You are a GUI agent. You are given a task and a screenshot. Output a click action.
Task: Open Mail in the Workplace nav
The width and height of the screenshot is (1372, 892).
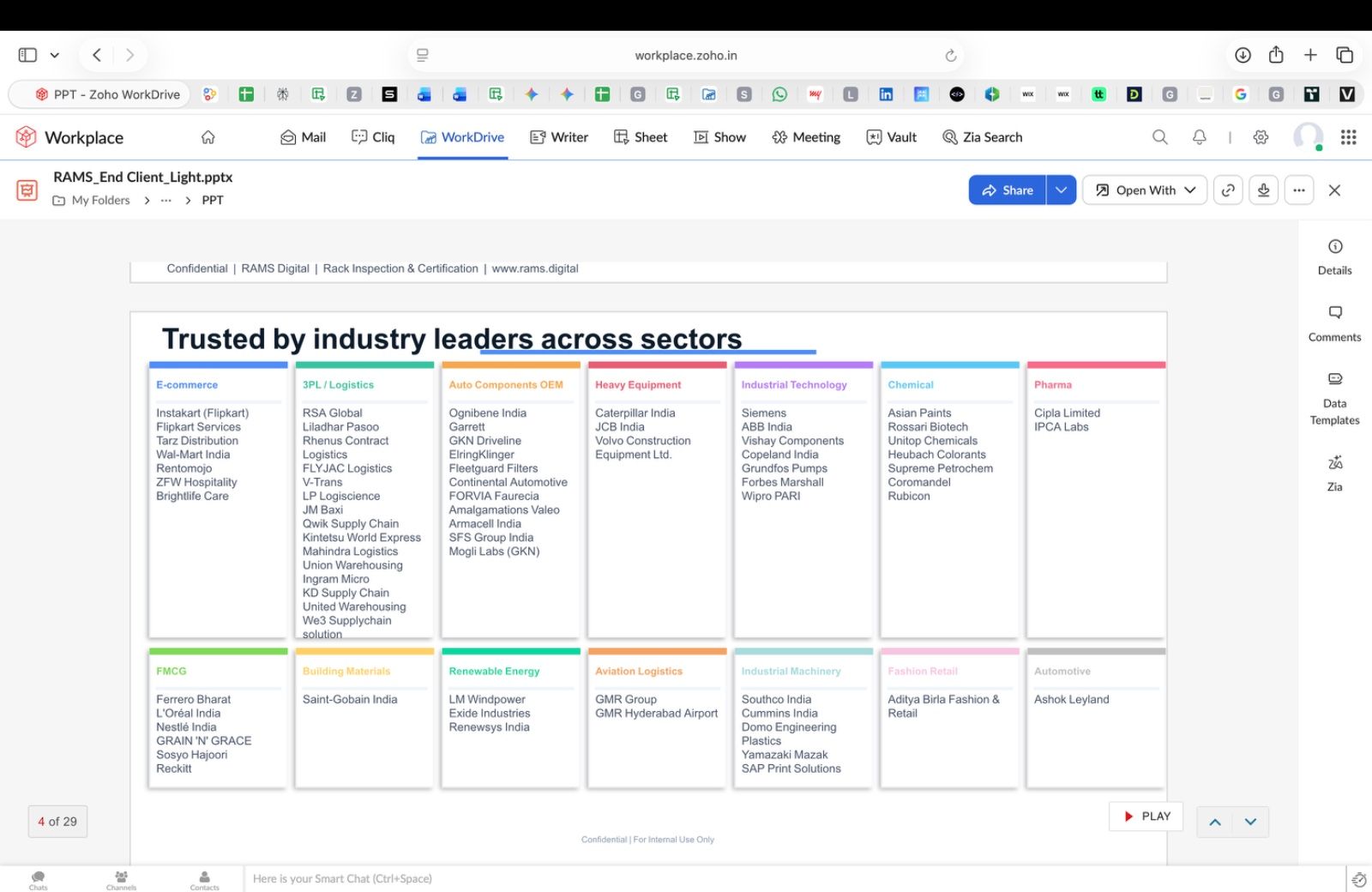[x=304, y=137]
